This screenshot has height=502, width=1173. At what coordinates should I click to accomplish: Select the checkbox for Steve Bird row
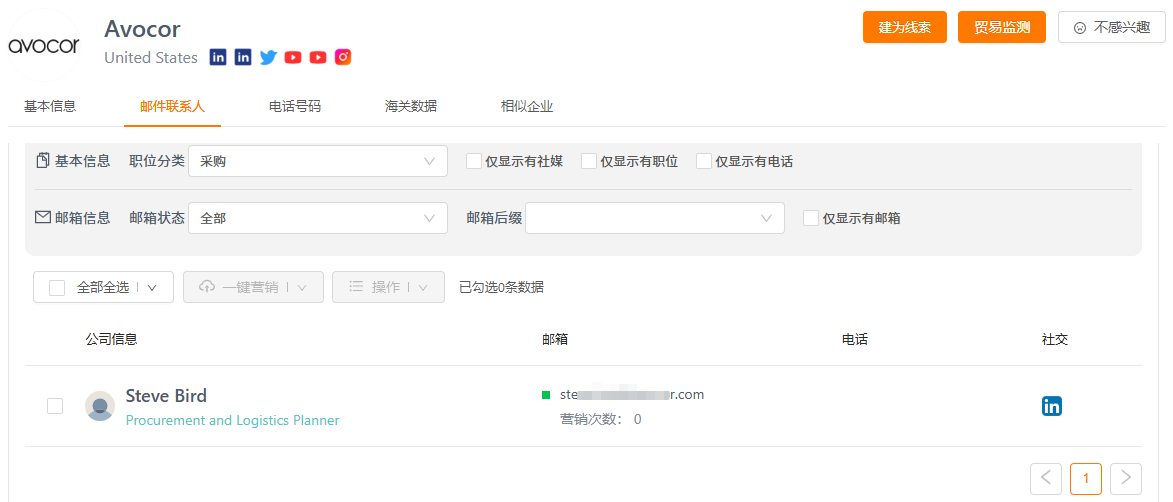point(55,405)
